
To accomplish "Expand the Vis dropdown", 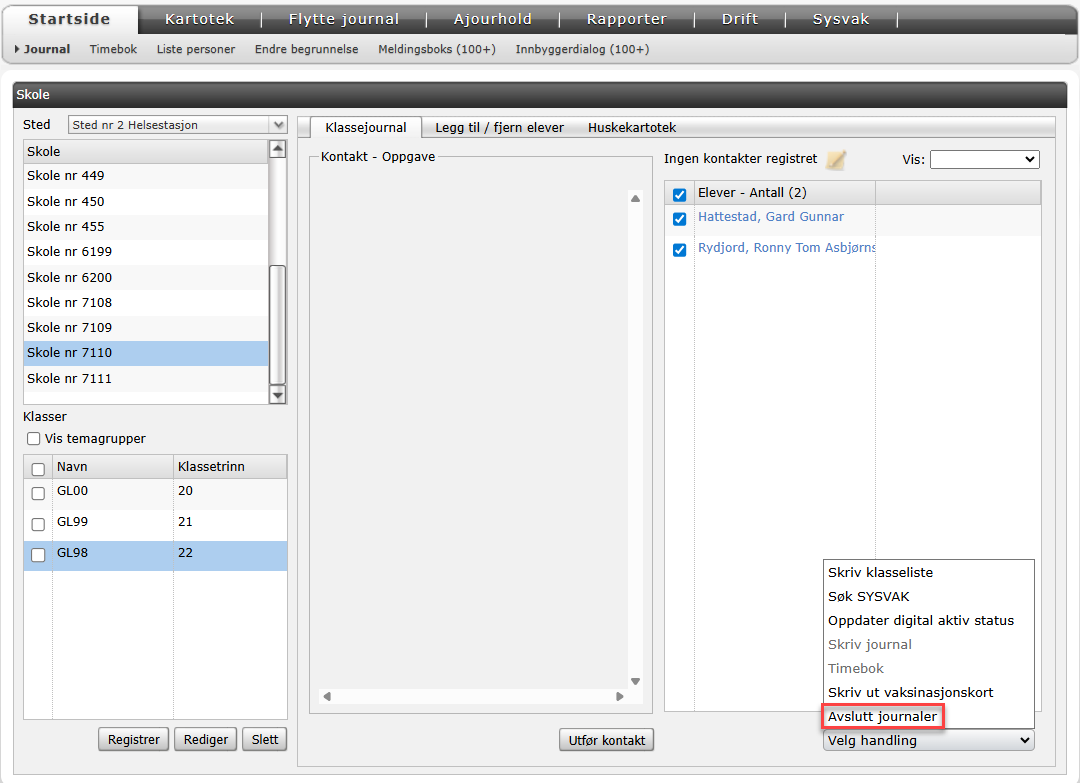I will pos(984,160).
